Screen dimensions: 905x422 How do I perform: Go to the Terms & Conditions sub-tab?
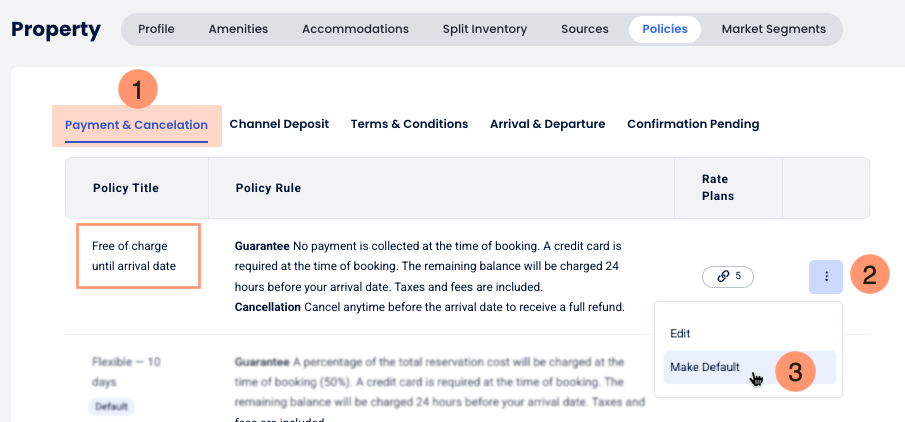click(409, 124)
